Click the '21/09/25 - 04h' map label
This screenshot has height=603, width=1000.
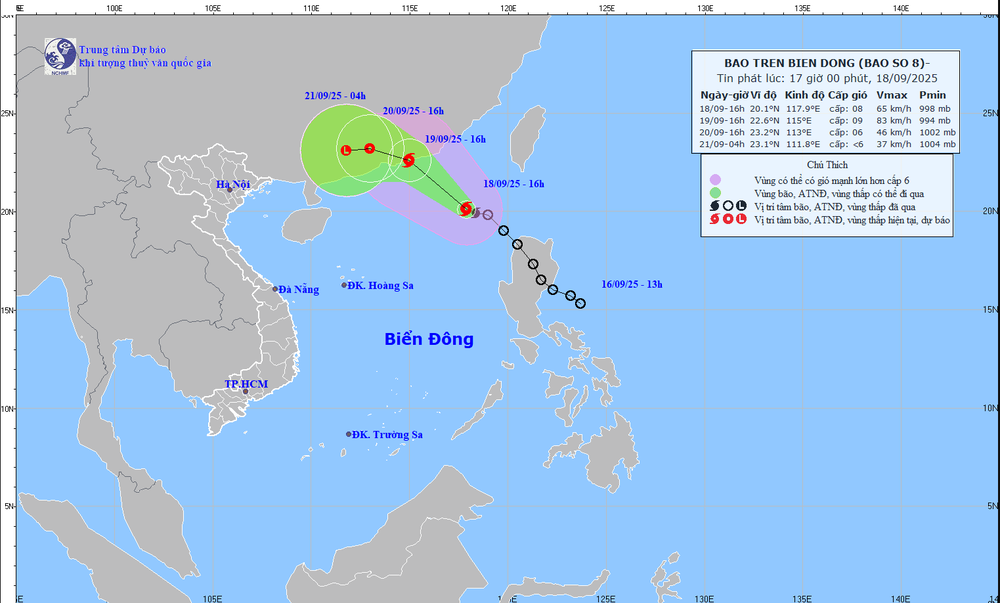pos(335,96)
